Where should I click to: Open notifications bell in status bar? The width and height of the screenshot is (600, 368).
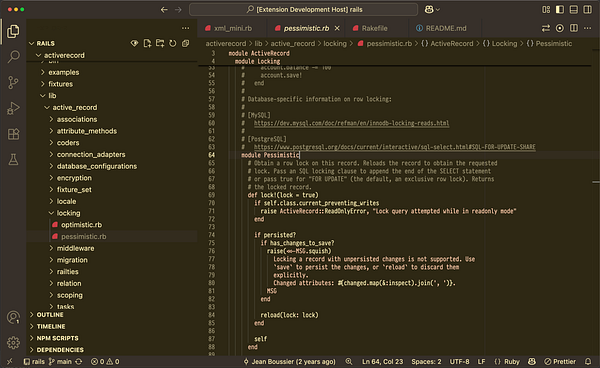tap(588, 361)
